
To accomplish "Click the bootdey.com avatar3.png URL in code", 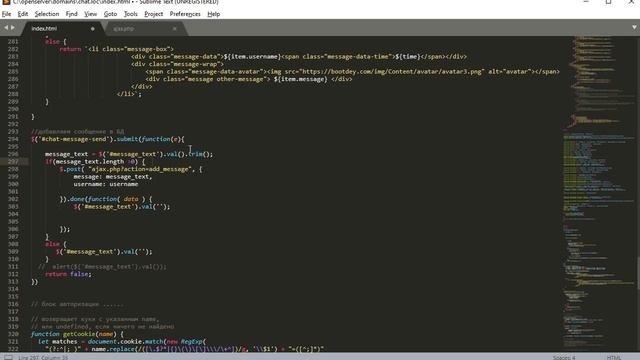I will tap(392, 71).
